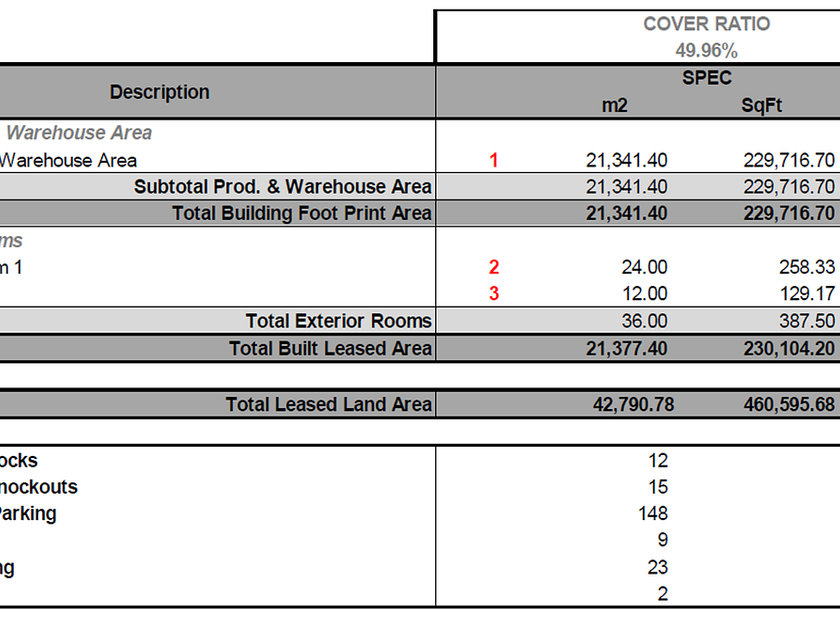Image resolution: width=840 pixels, height=630 pixels.
Task: Click the 49.96% cover ratio value
Action: pos(706,51)
